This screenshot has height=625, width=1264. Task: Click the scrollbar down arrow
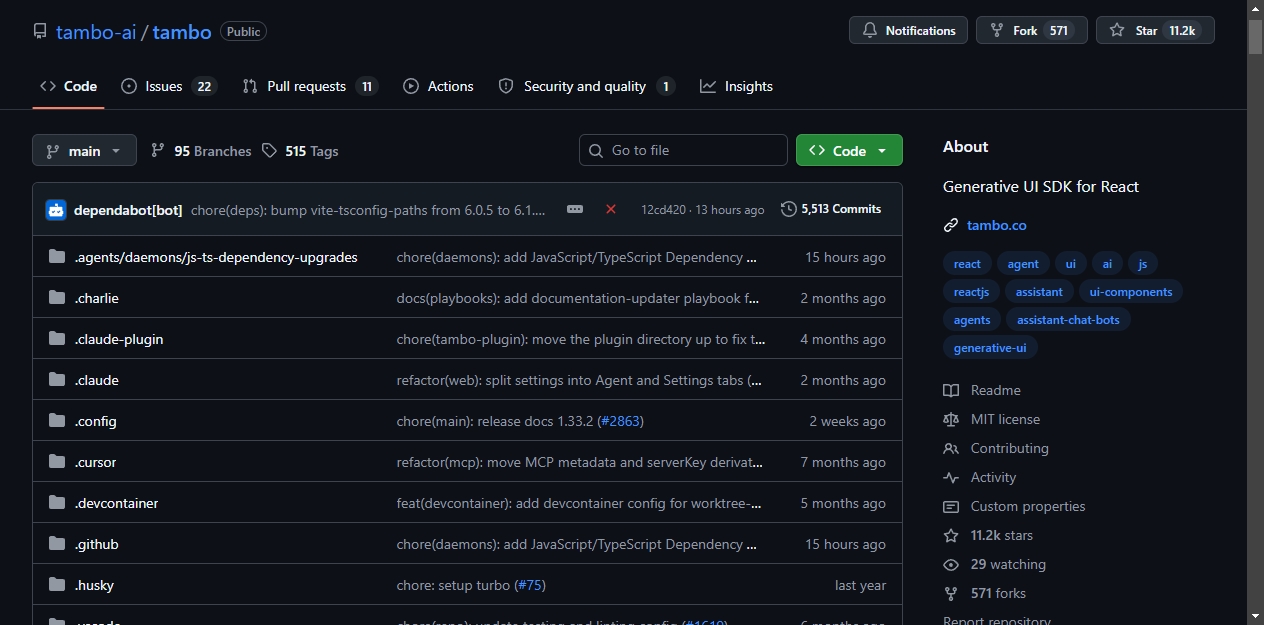click(x=1256, y=616)
